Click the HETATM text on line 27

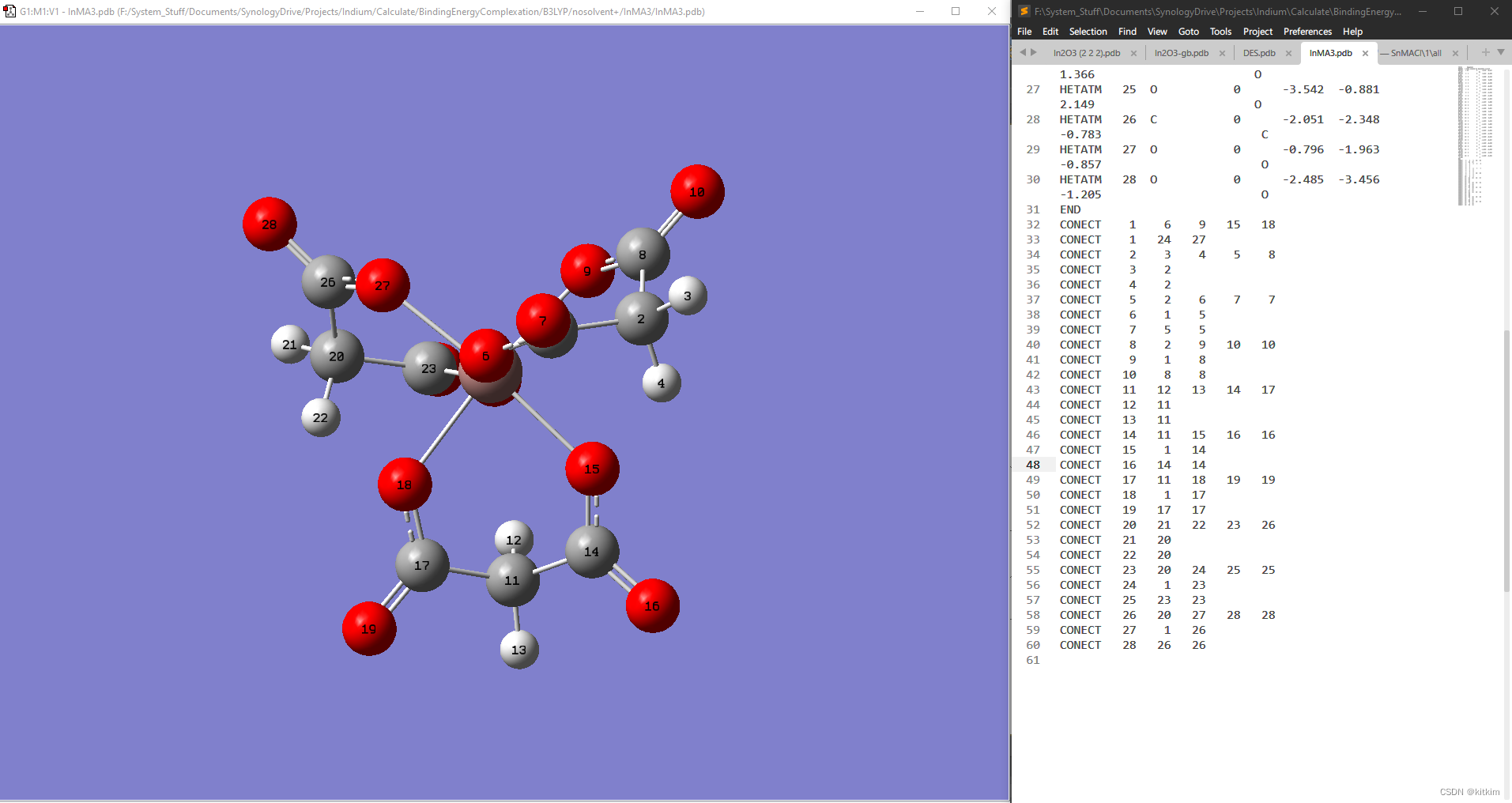click(x=1080, y=89)
